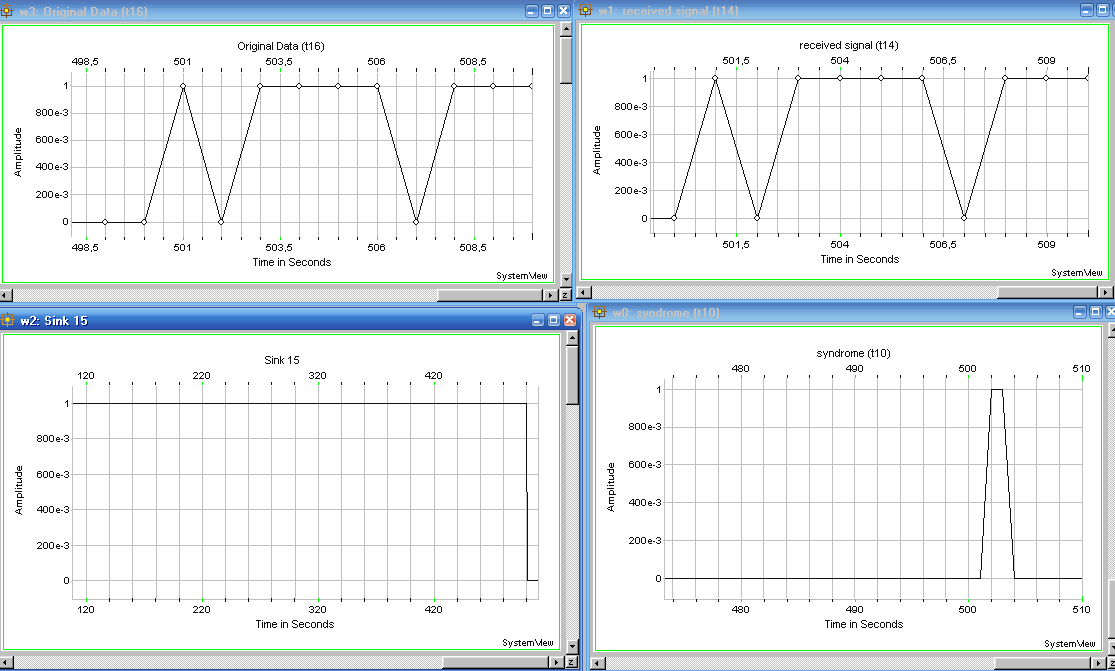Click the 'Amplitude' axis label in the Sink 15 plot
This screenshot has height=671, width=1115.
point(19,490)
